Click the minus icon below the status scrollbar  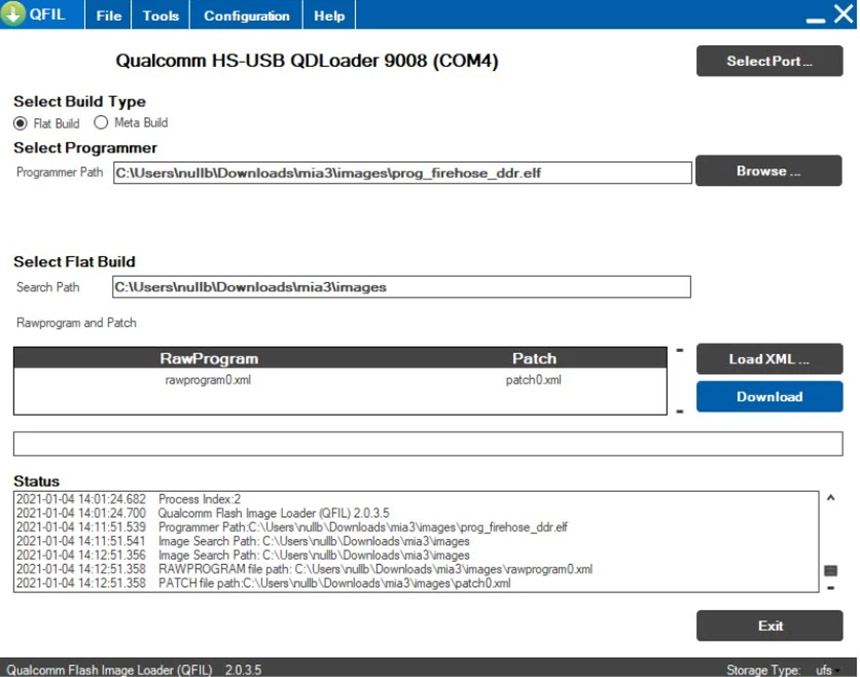830,588
